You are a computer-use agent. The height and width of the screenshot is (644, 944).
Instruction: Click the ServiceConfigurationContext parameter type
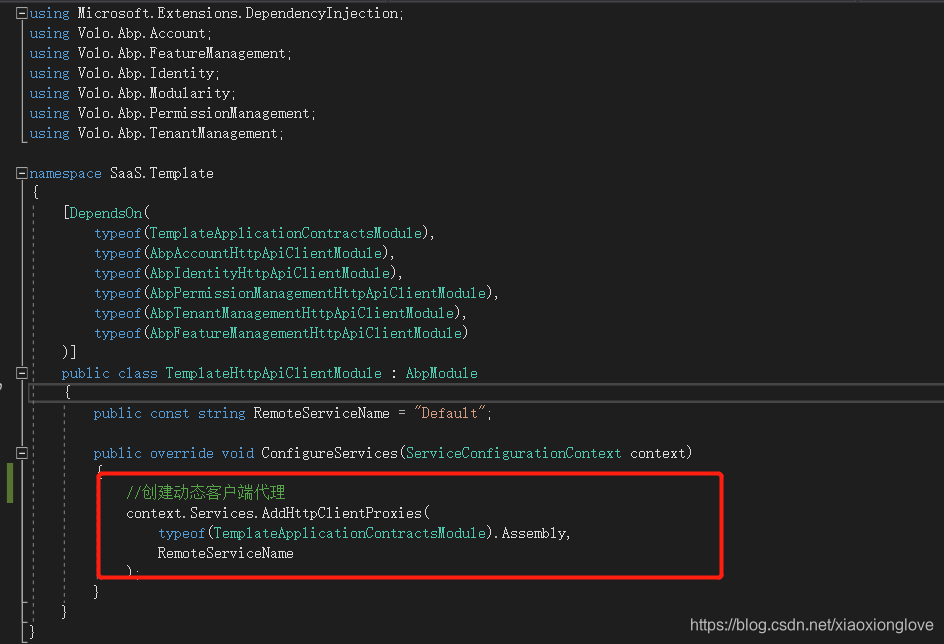[x=513, y=452]
